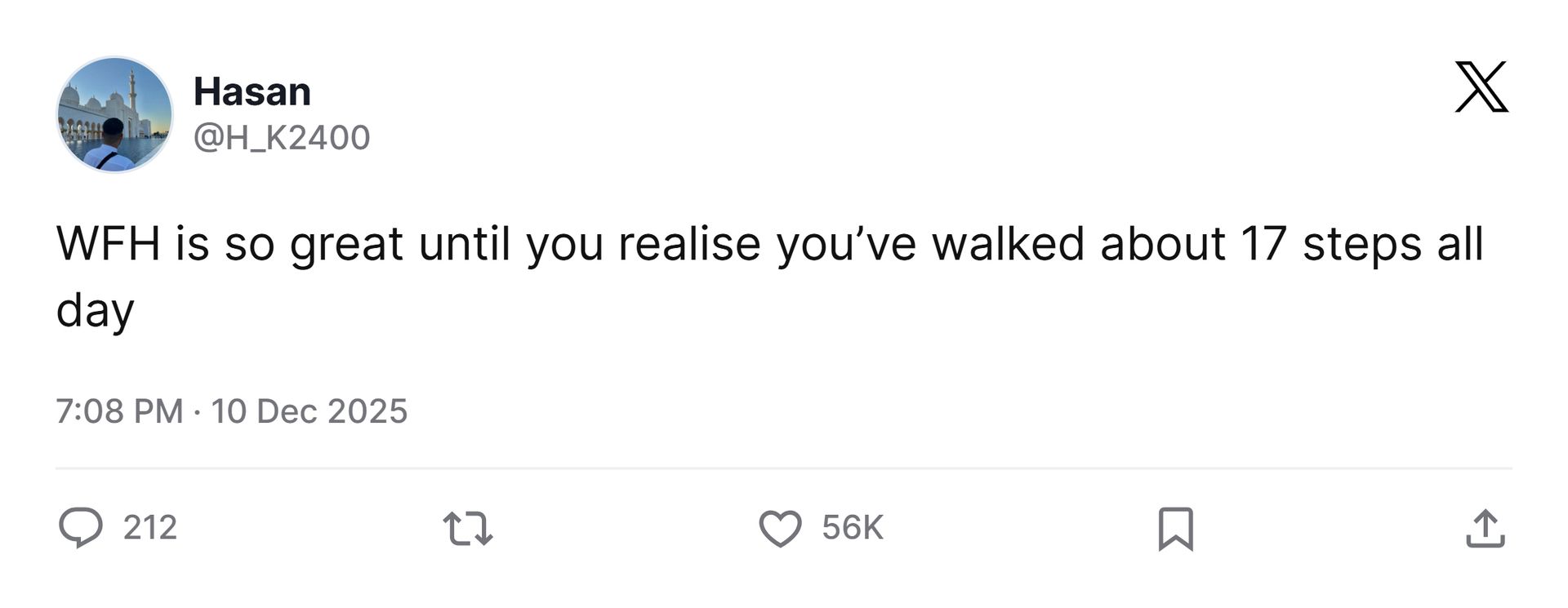Image resolution: width=1568 pixels, height=608 pixels.
Task: Click the word "until" in the tweet
Action: (465, 243)
